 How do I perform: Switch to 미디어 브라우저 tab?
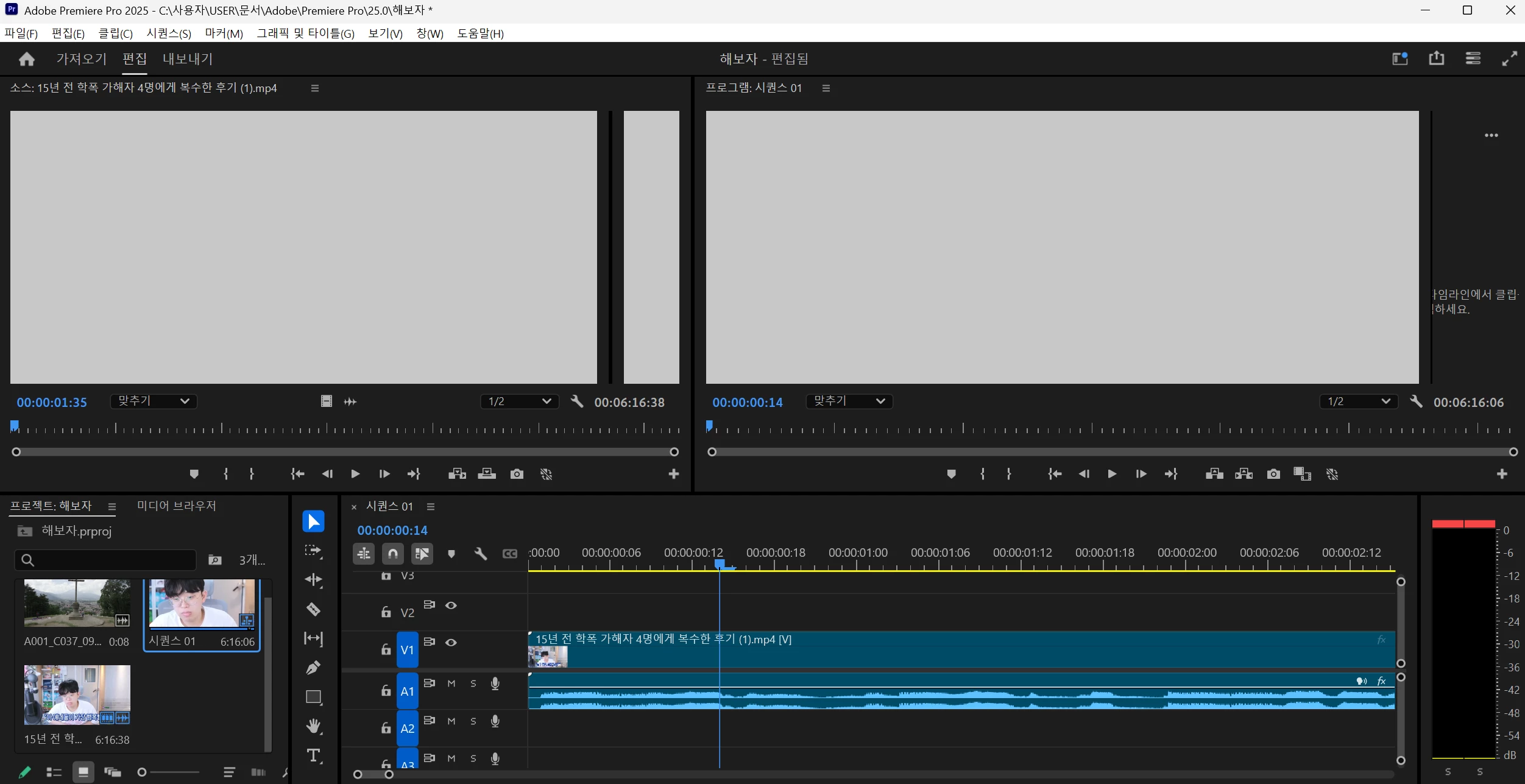tap(177, 506)
